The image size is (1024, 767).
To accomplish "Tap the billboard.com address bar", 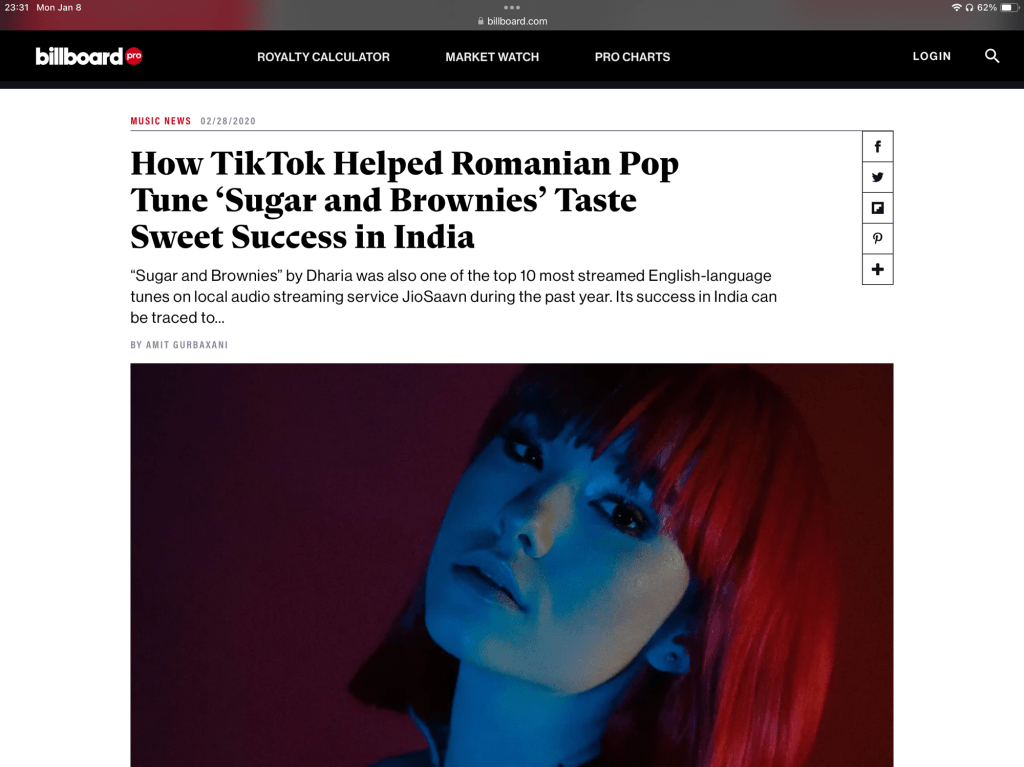I will (512, 21).
